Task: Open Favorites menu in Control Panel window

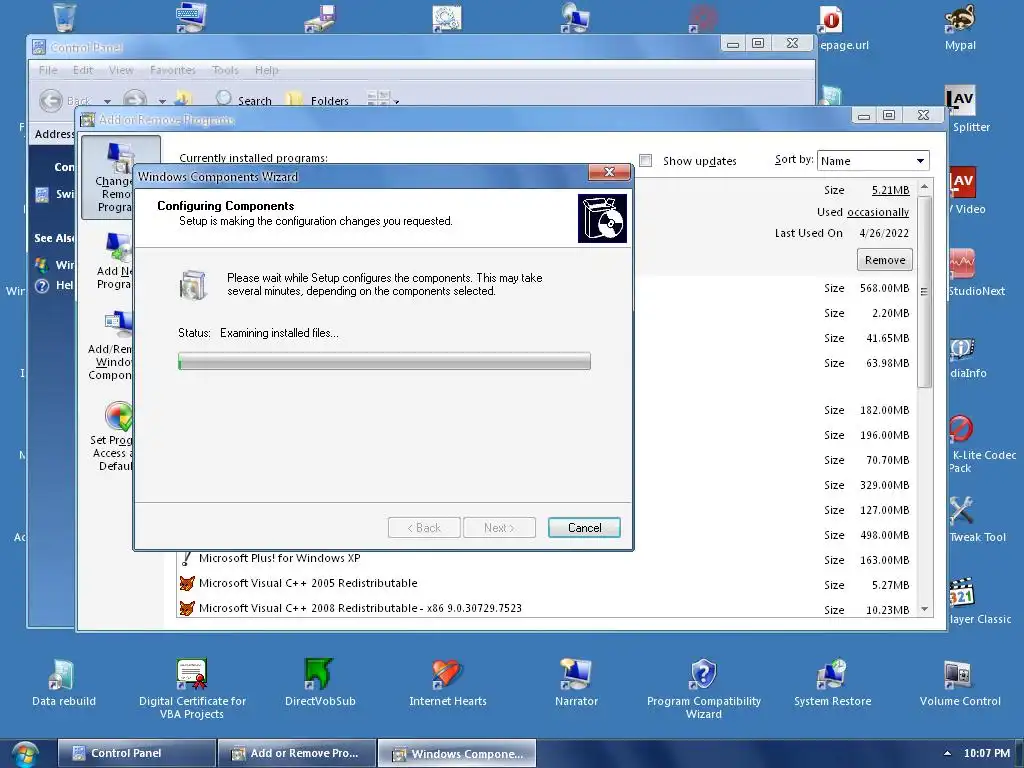Action: click(x=172, y=70)
